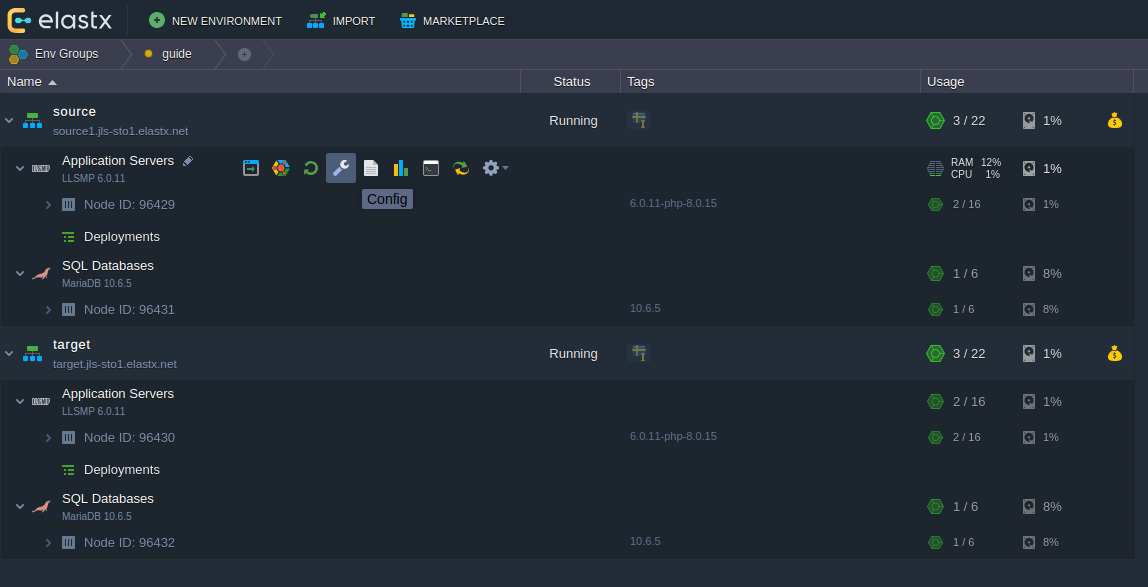The image size is (1148, 587).
Task: Expand Node ID: 96429
Action: click(x=48, y=205)
